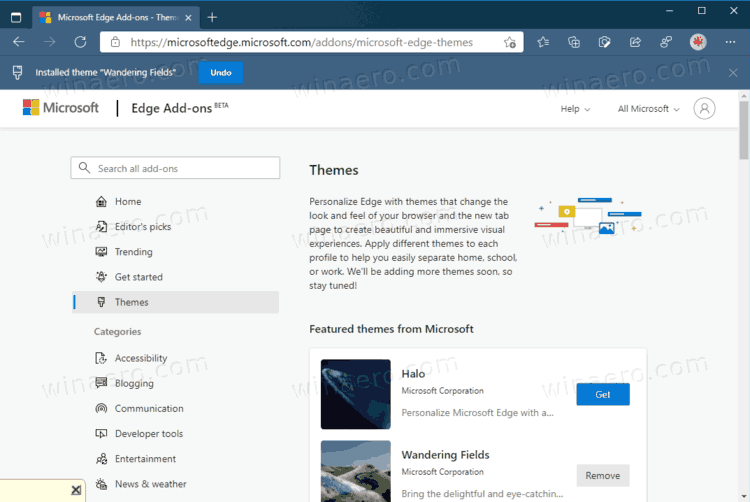Open the Halo theme thumbnail
Image resolution: width=750 pixels, height=502 pixels.
click(355, 394)
